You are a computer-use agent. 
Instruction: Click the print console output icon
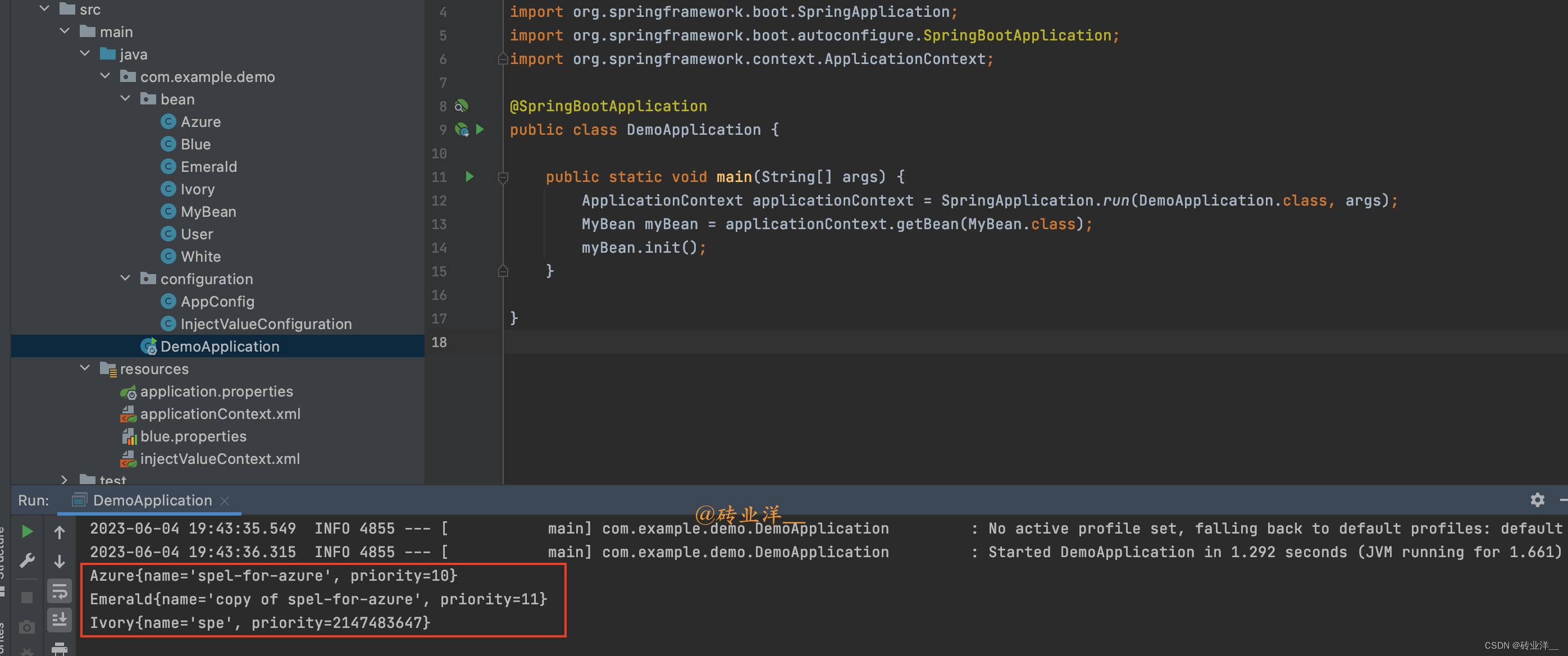[59, 649]
